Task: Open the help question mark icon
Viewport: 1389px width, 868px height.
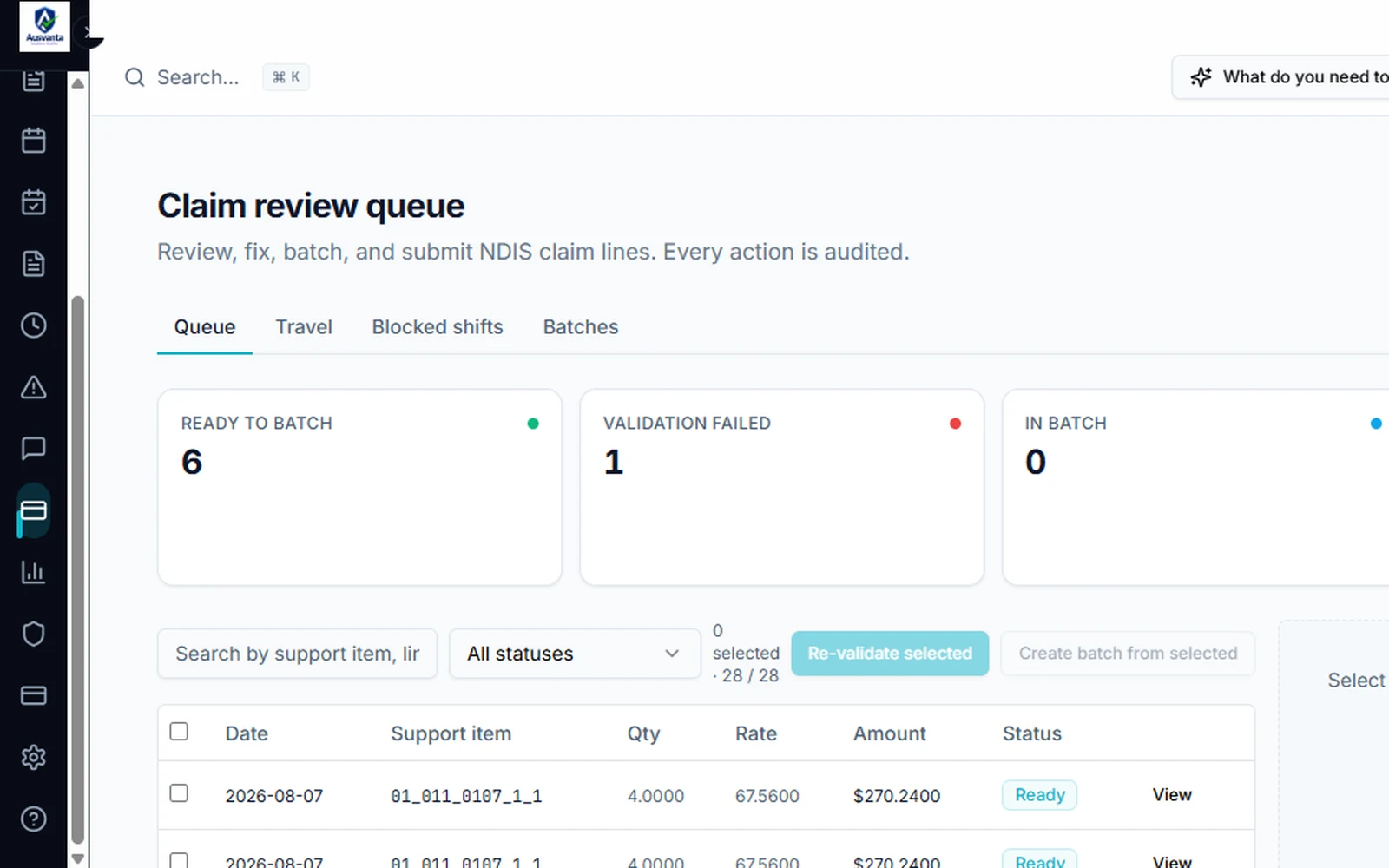Action: [33, 819]
